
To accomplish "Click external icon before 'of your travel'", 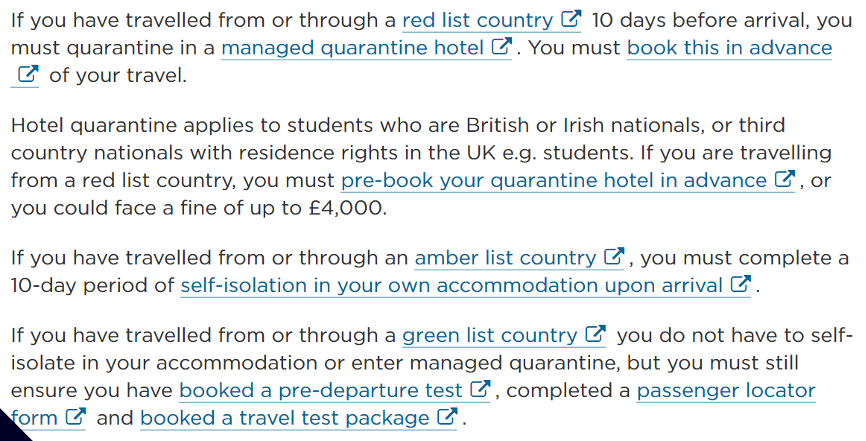I will coord(28,74).
